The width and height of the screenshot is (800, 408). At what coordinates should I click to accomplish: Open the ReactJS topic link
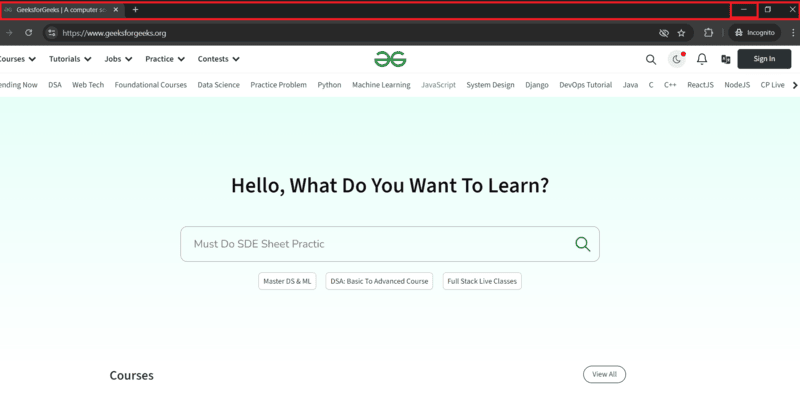[701, 85]
